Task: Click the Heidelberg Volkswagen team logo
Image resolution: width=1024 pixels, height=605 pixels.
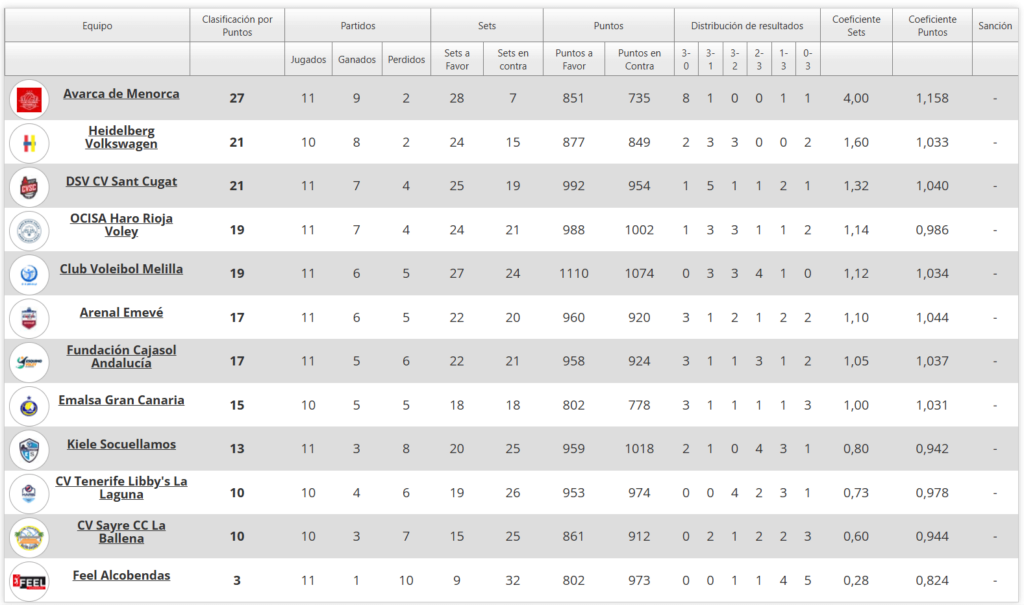Action: (29, 143)
